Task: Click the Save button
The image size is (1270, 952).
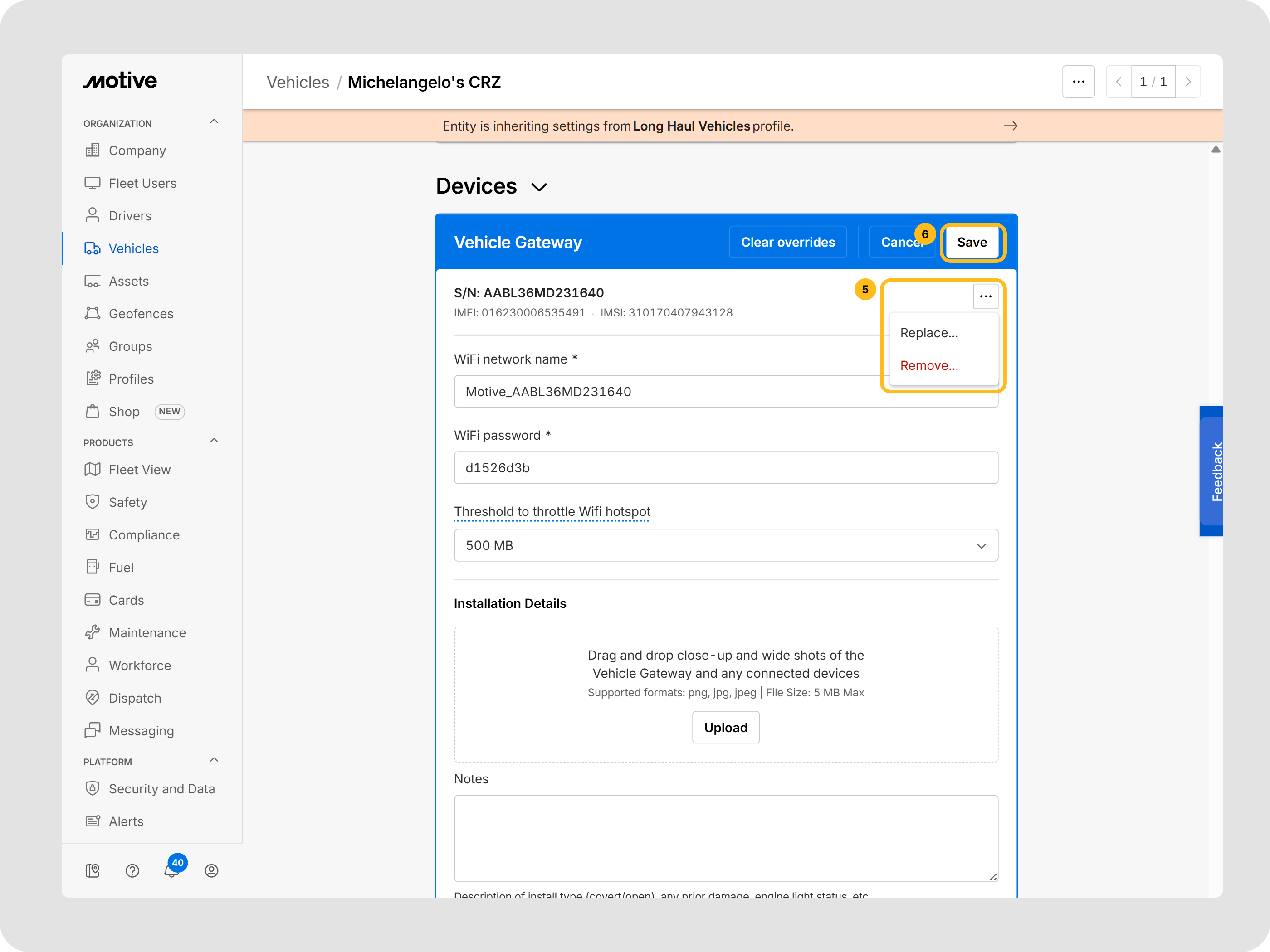Action: [x=972, y=242]
